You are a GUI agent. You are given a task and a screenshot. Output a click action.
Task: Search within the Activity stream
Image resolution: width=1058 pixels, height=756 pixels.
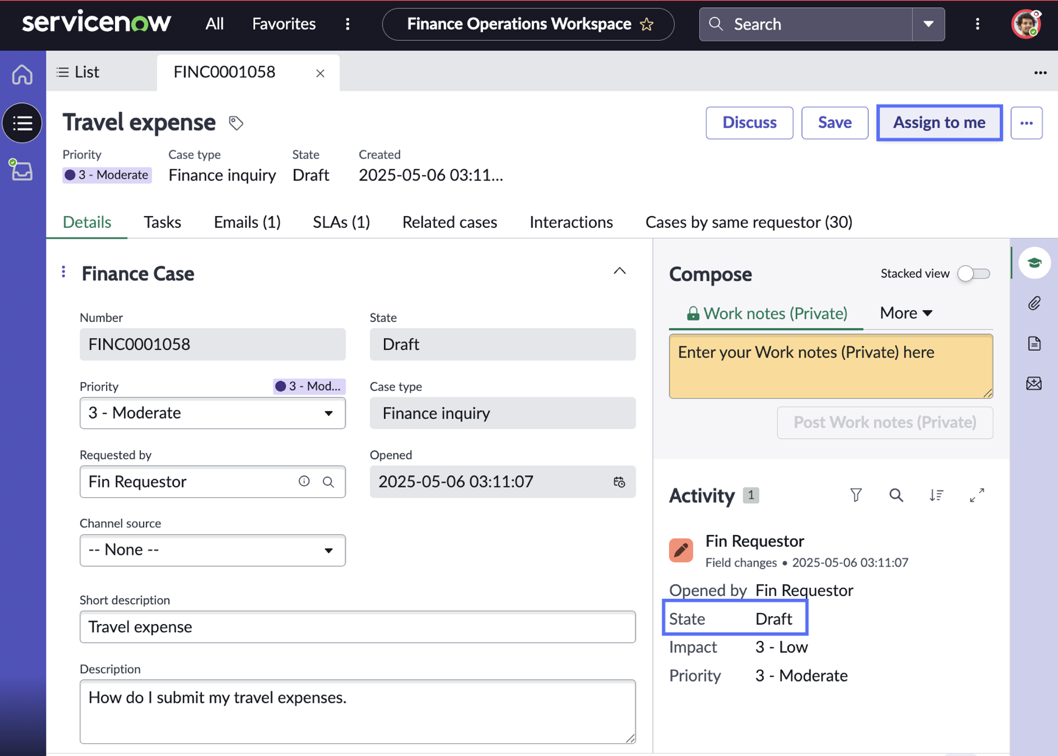tap(896, 495)
